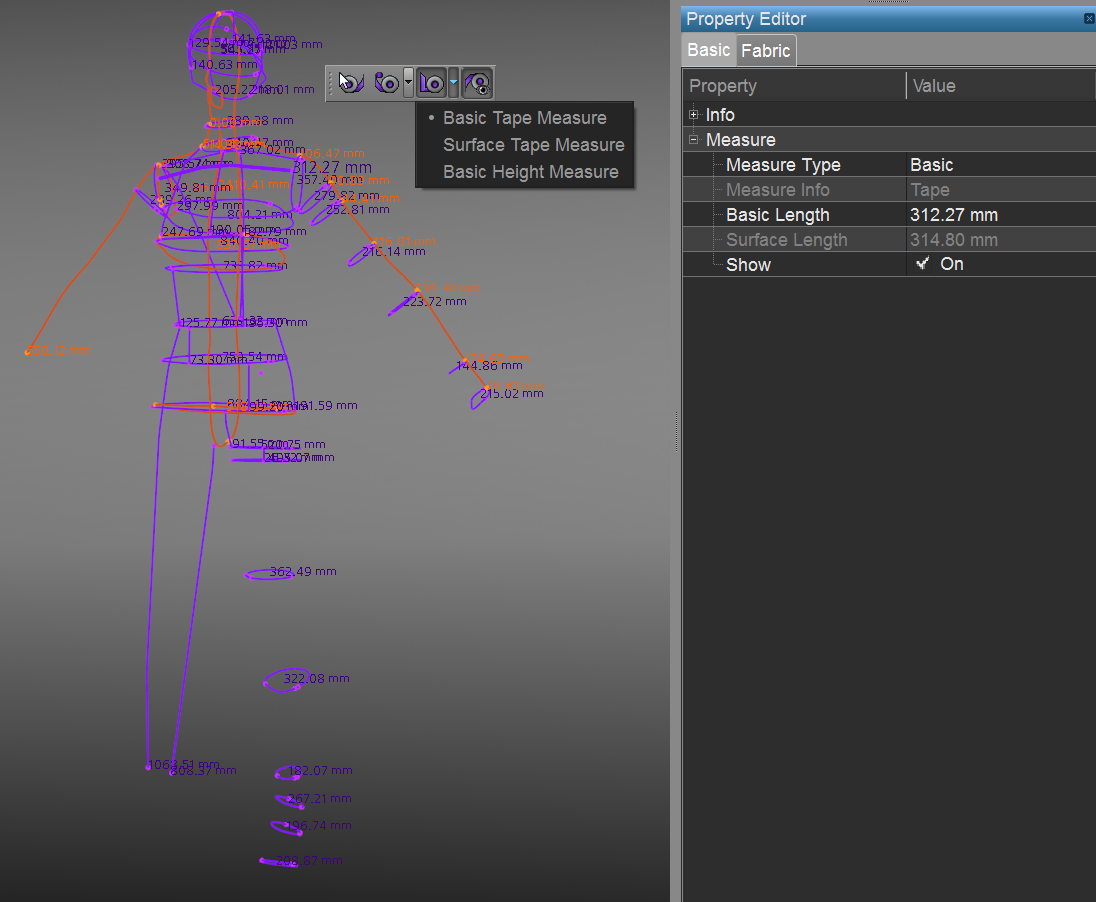Click the Value column header

coord(1000,86)
